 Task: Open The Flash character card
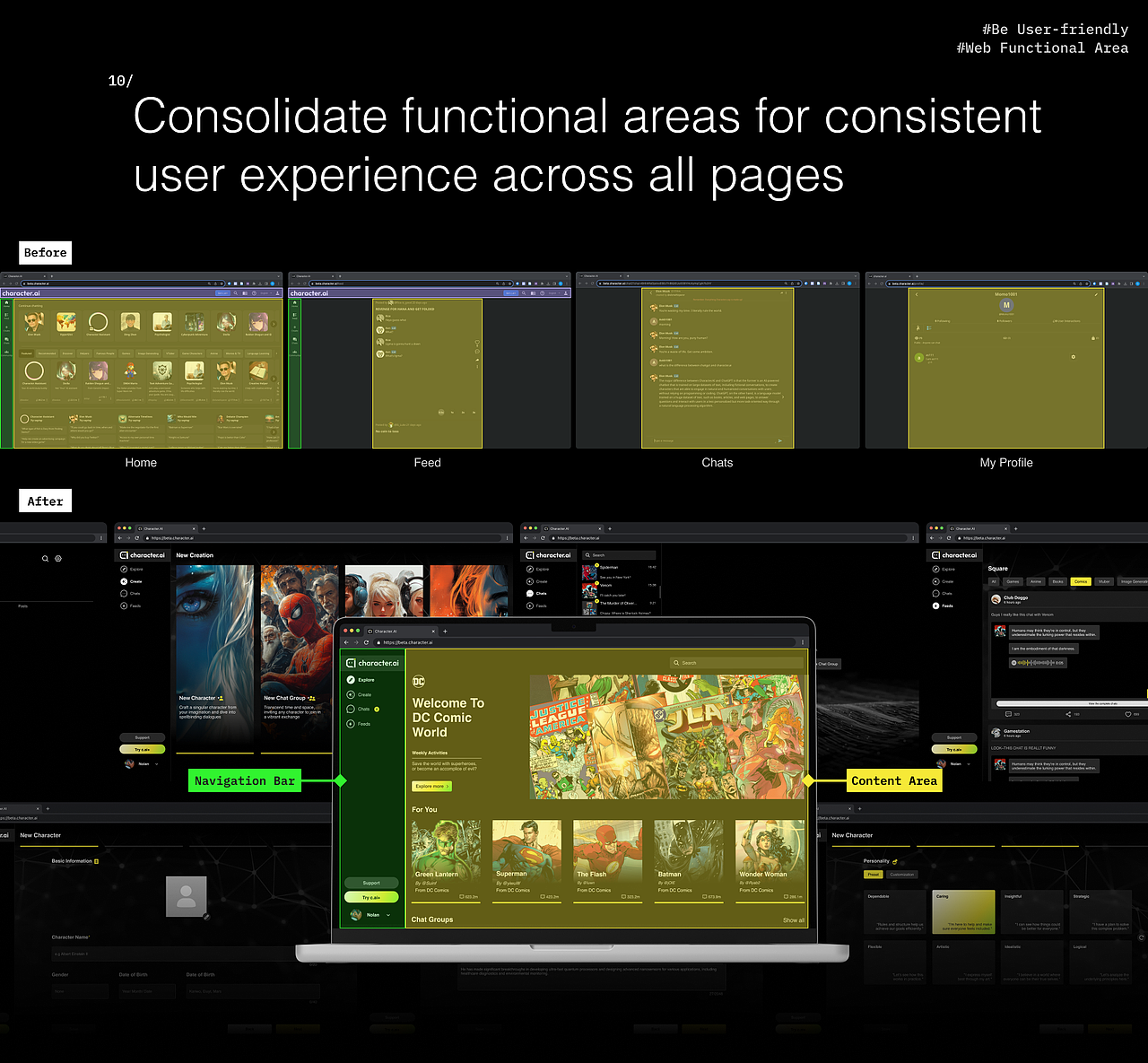(x=607, y=859)
